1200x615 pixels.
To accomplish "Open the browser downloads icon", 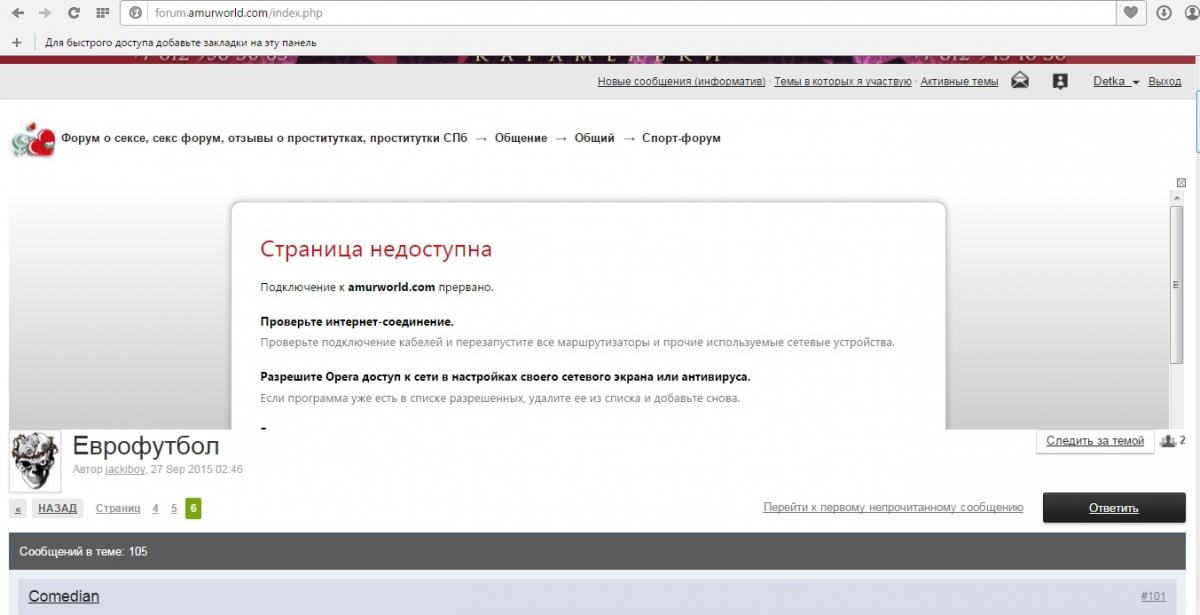I will pyautogui.click(x=1164, y=13).
